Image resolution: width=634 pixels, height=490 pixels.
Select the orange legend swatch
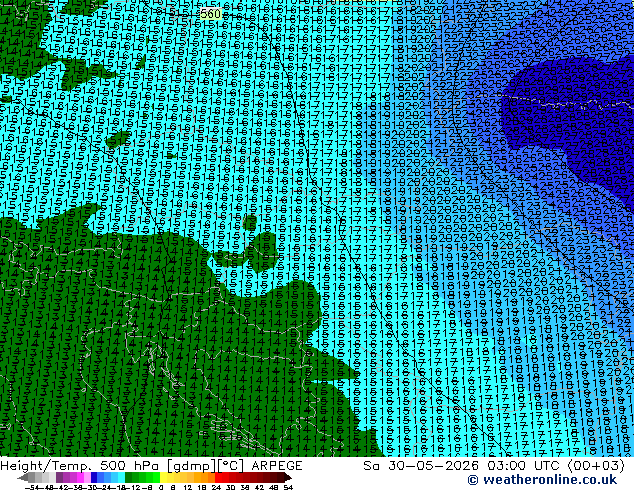click(x=204, y=478)
